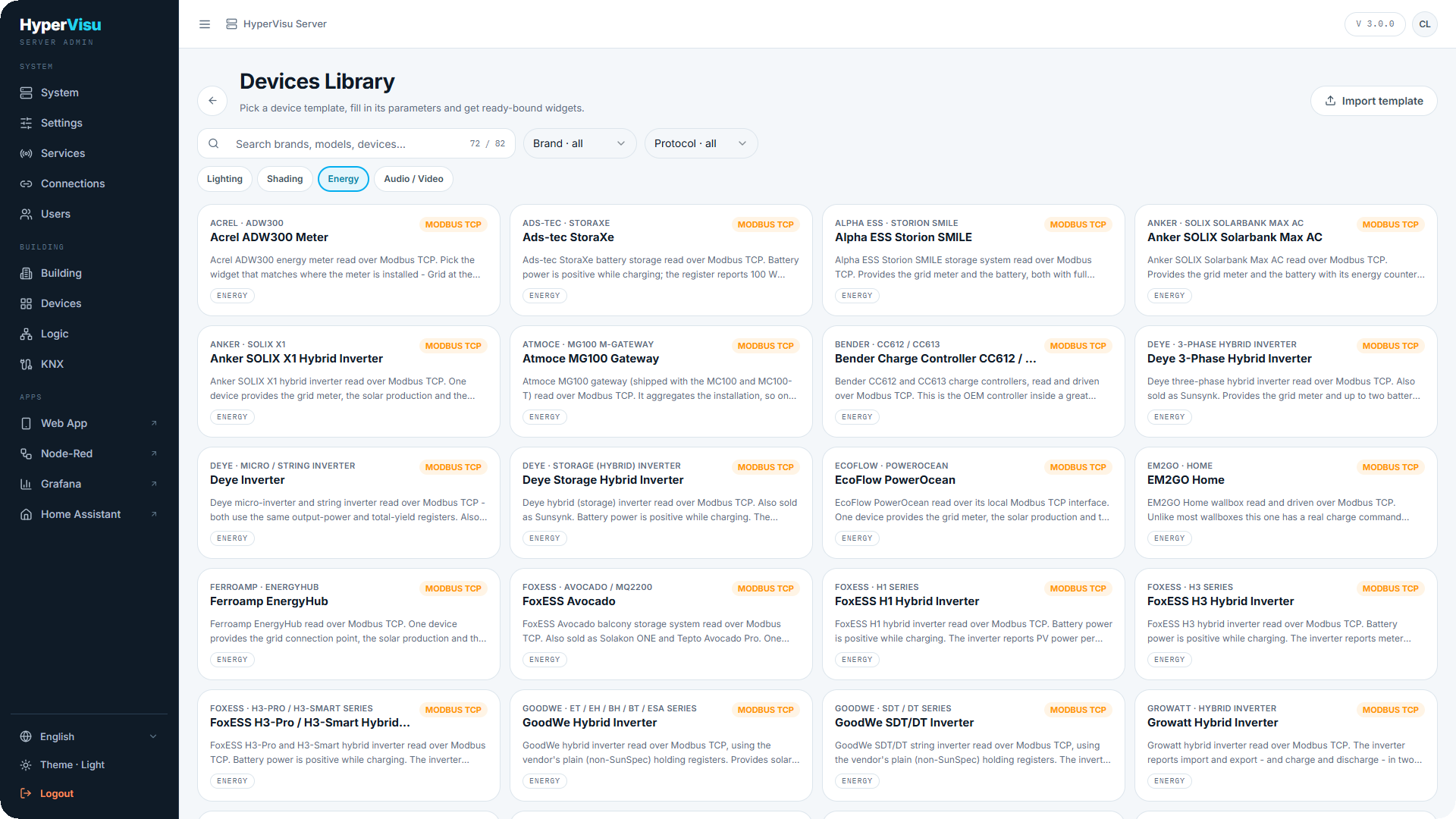Open the Building icon in the sidebar
This screenshot has height=819, width=1456.
pyautogui.click(x=27, y=273)
